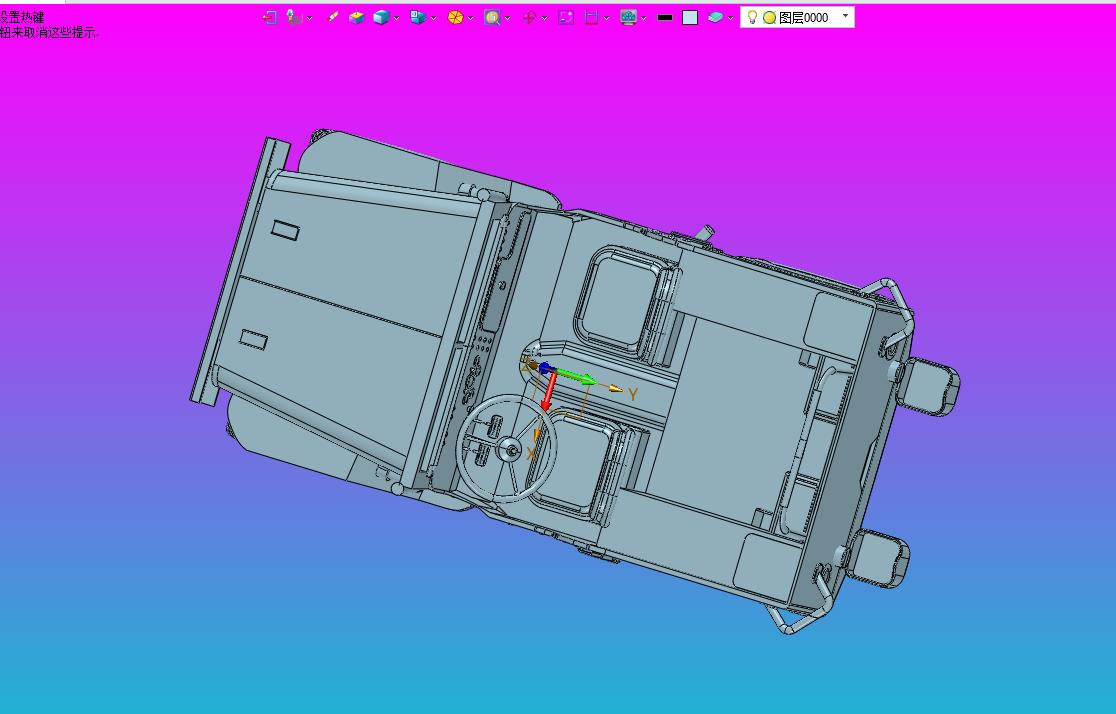Click the green Y axis arrow
Viewport: 1116px width, 714px height.
pyautogui.click(x=577, y=377)
